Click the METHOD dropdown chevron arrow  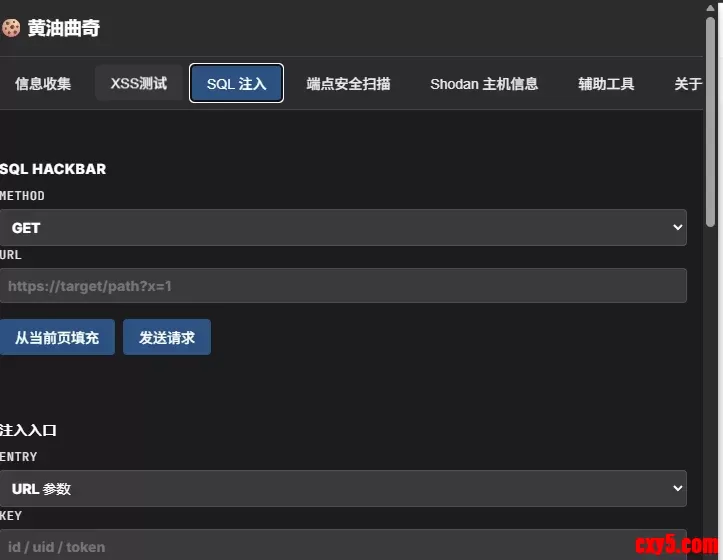pyautogui.click(x=677, y=227)
